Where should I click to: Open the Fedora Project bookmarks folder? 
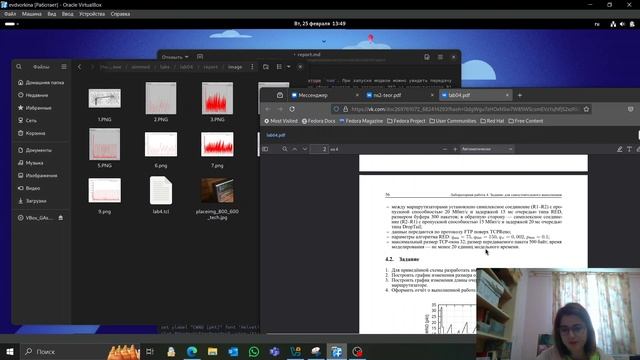(x=406, y=121)
